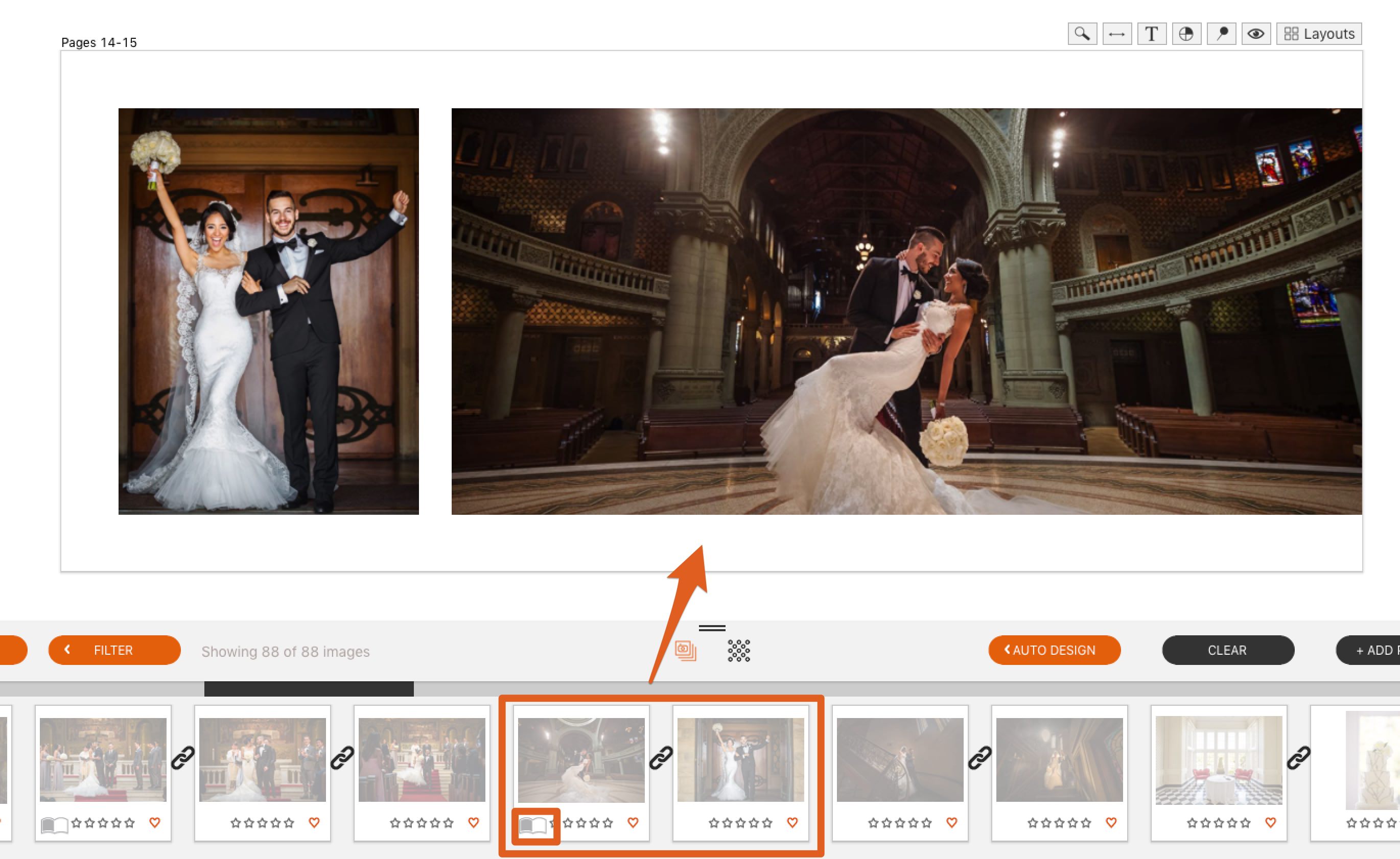
Task: Select the red carpet aisle walk thumbnail
Action: pos(422,759)
